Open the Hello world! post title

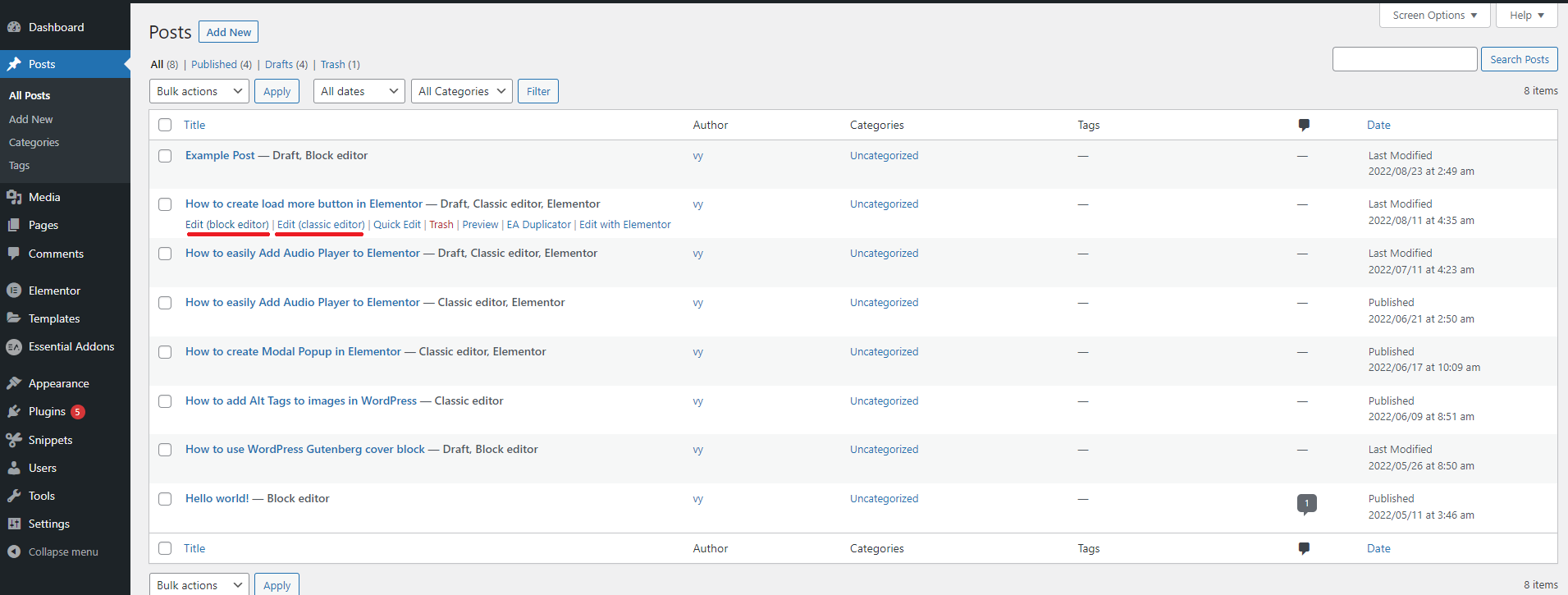point(217,498)
